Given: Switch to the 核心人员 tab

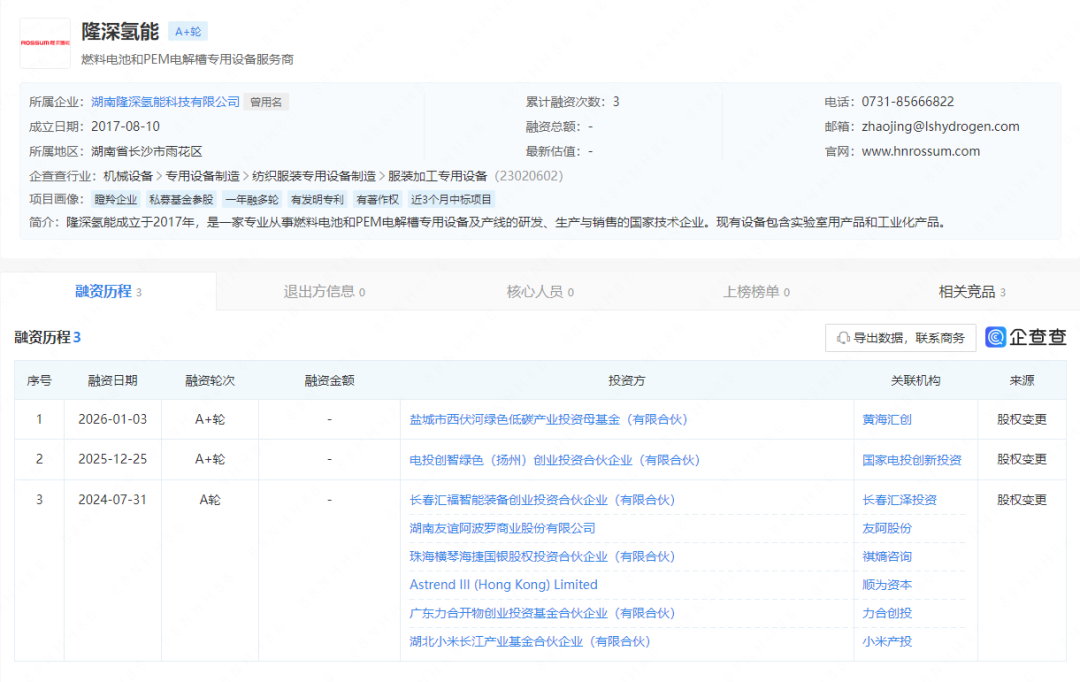Looking at the screenshot, I should click(x=539, y=291).
